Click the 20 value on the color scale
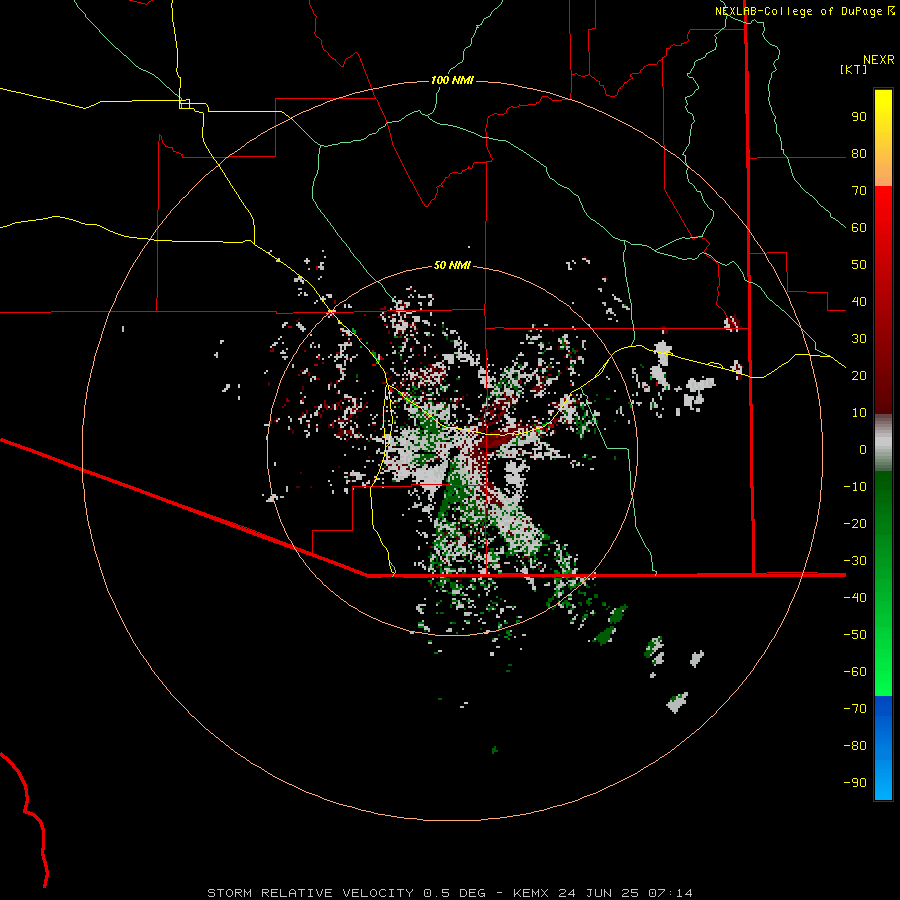The image size is (900, 900). [859, 375]
